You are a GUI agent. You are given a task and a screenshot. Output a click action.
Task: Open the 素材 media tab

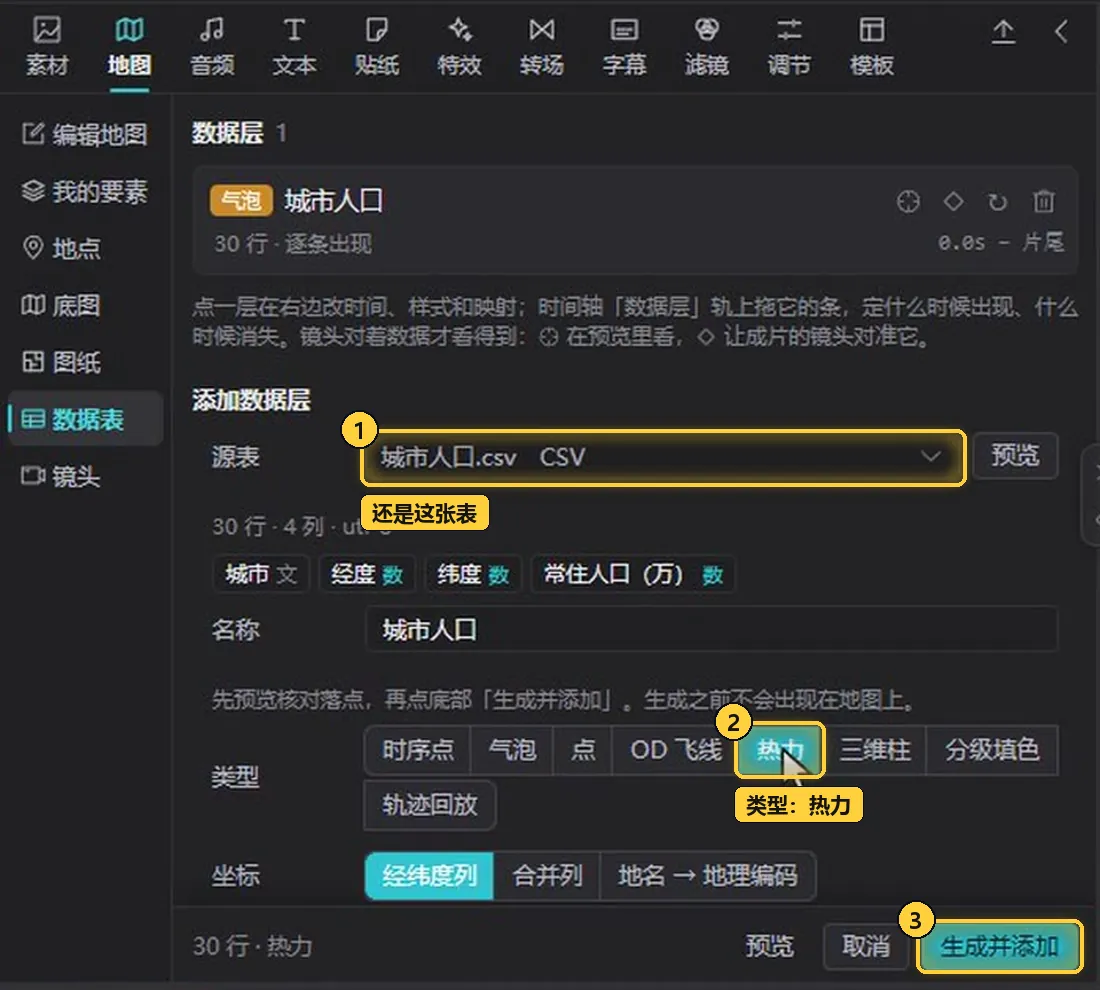(x=47, y=46)
